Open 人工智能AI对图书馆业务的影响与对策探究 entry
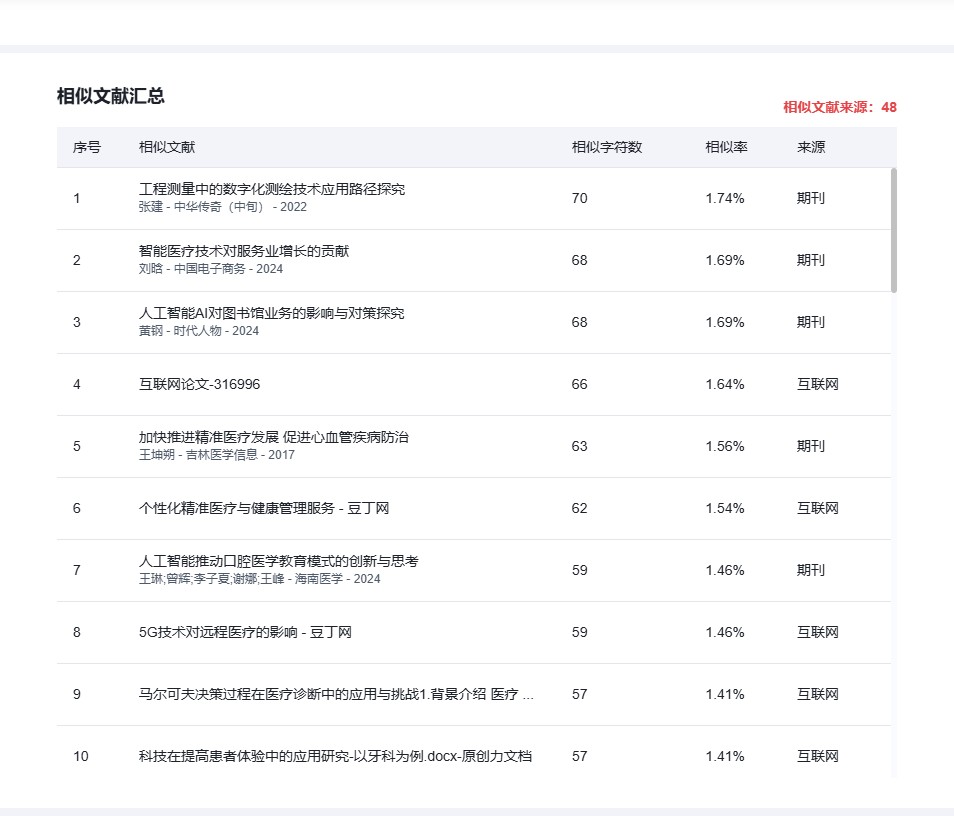Screen dimensions: 954x832 coord(271,313)
